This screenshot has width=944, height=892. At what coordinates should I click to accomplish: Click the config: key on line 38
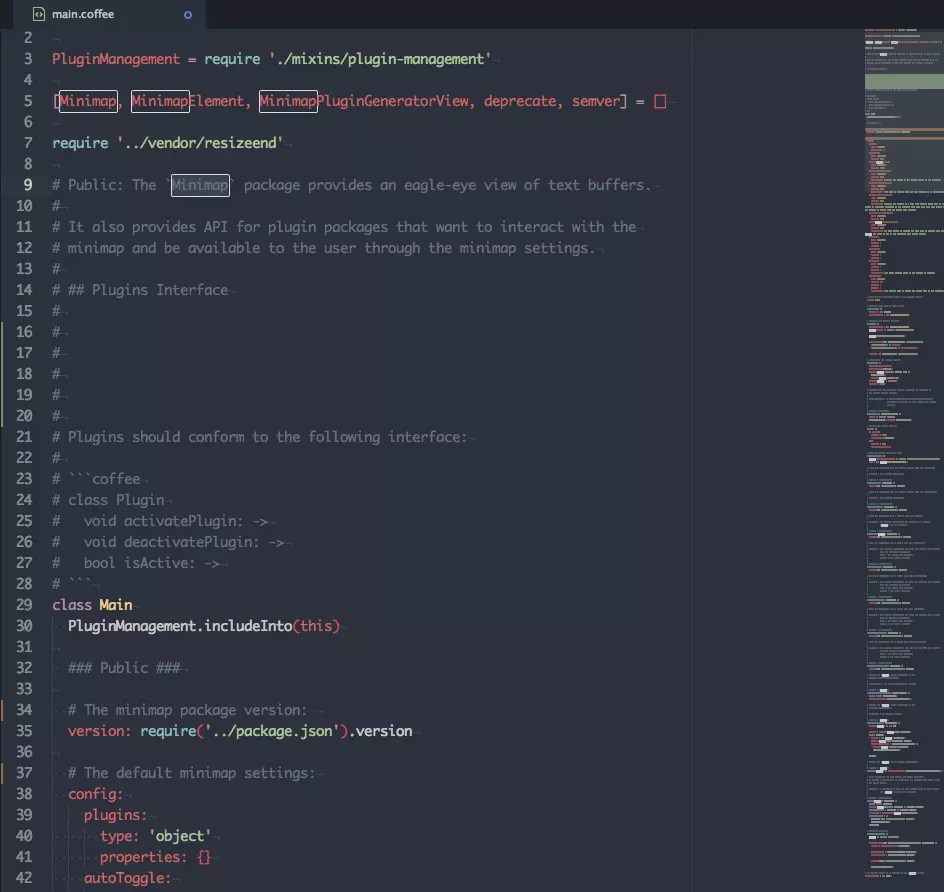coord(95,794)
